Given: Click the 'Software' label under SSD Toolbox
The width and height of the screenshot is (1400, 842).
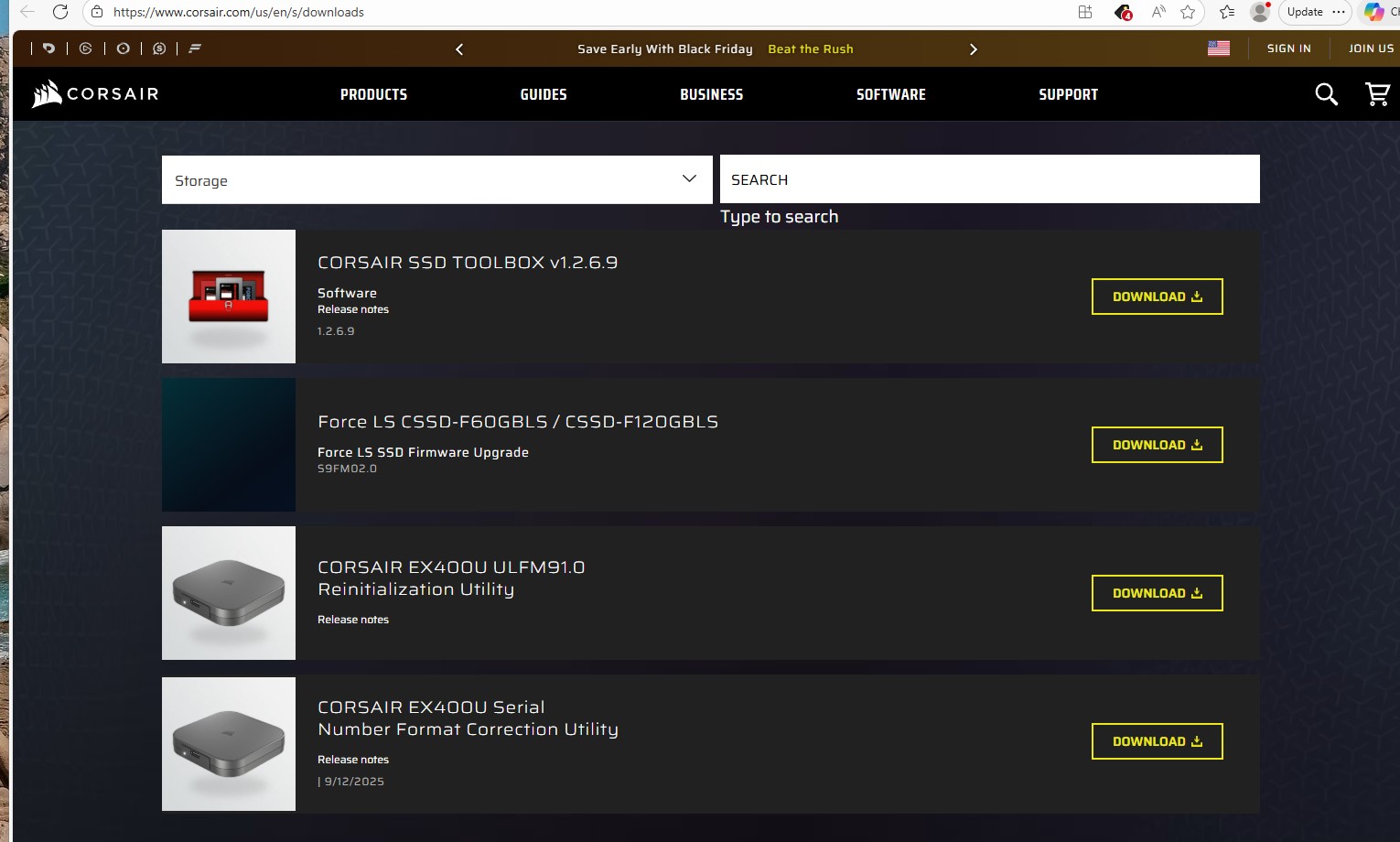Looking at the screenshot, I should pos(347,293).
